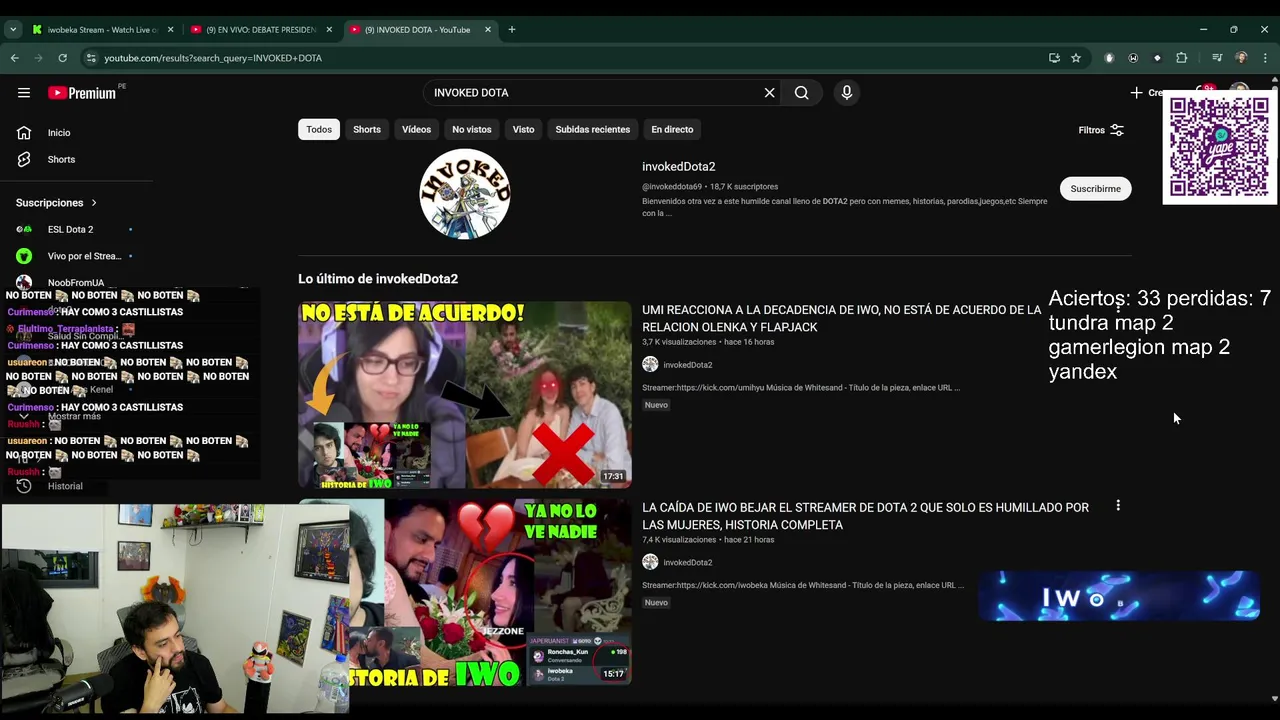Image resolution: width=1280 pixels, height=720 pixels.
Task: Open Filtros search filters
Action: pyautogui.click(x=1101, y=130)
